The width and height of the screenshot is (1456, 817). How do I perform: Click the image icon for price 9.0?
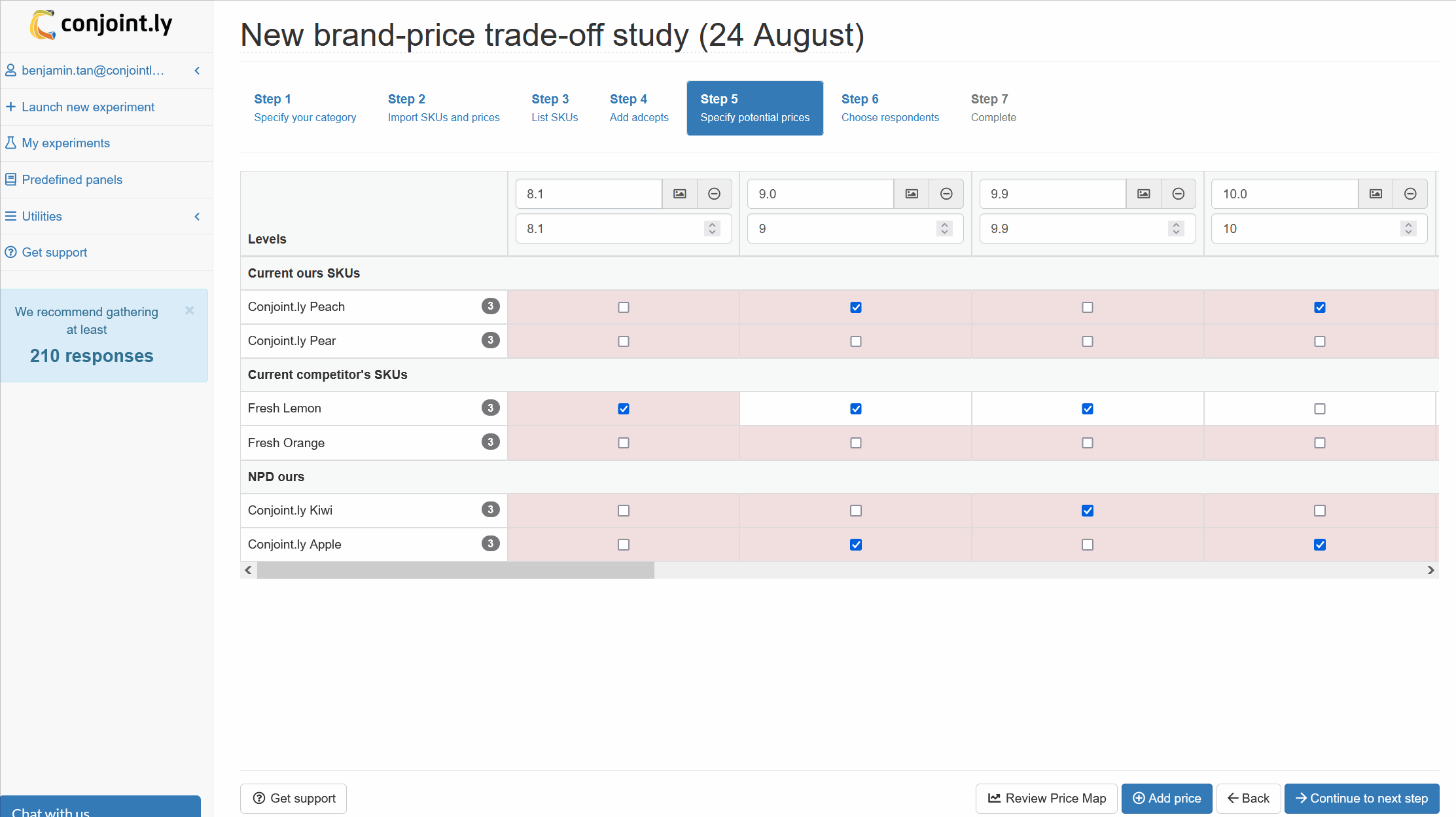click(x=912, y=194)
